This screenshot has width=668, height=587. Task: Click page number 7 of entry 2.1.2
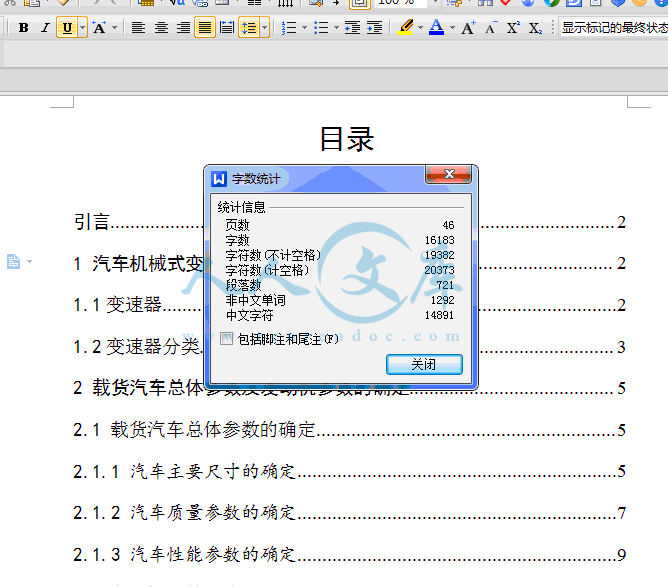[621, 513]
